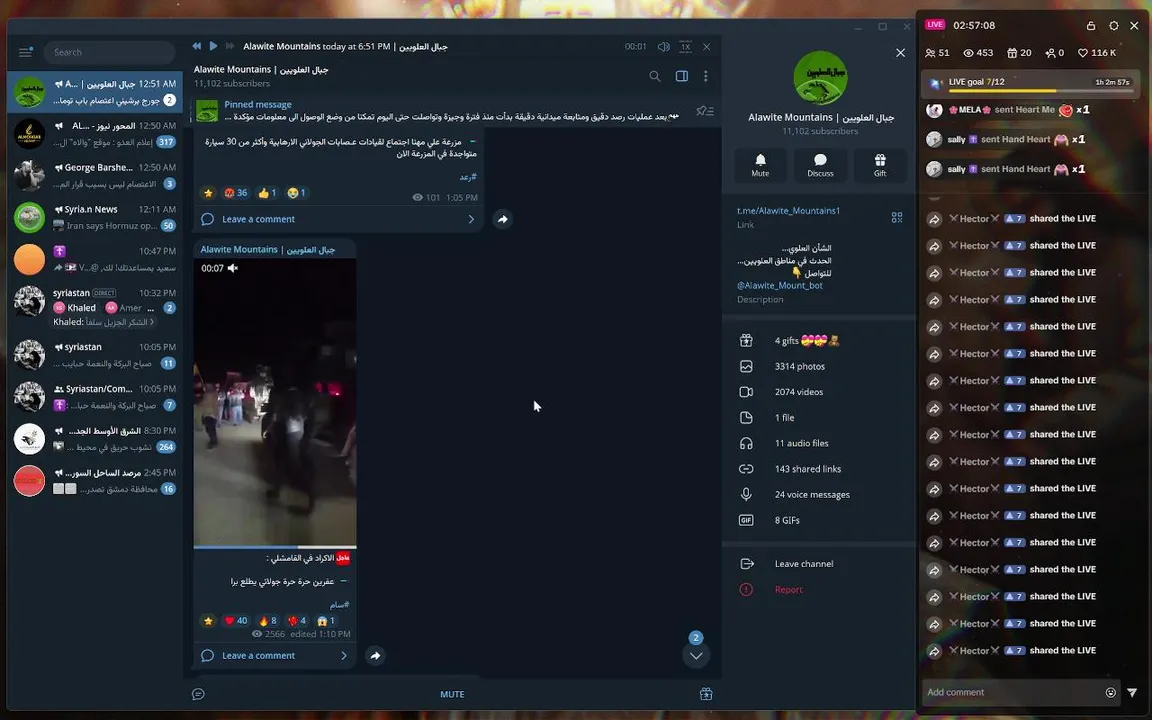Screen dimensions: 1152x720
Task: Open the LIVE comment filter icon
Action: [x=1132, y=692]
